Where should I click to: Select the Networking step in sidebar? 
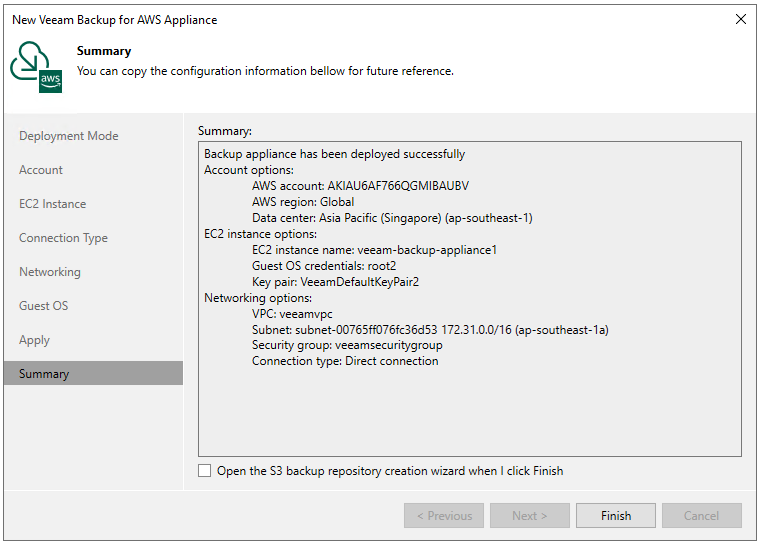pyautogui.click(x=50, y=272)
